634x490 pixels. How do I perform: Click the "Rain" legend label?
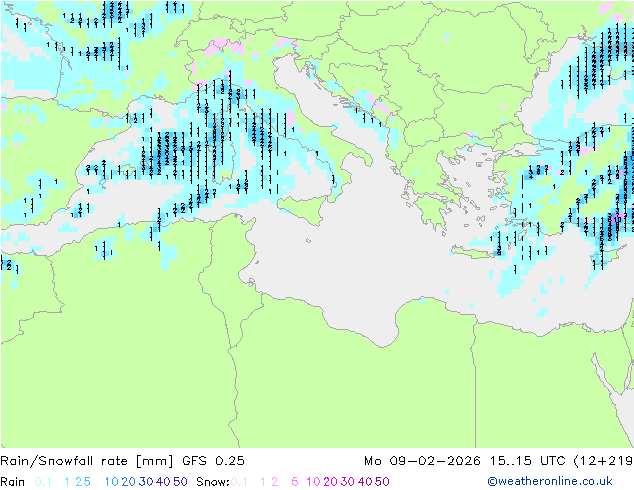(x=13, y=482)
